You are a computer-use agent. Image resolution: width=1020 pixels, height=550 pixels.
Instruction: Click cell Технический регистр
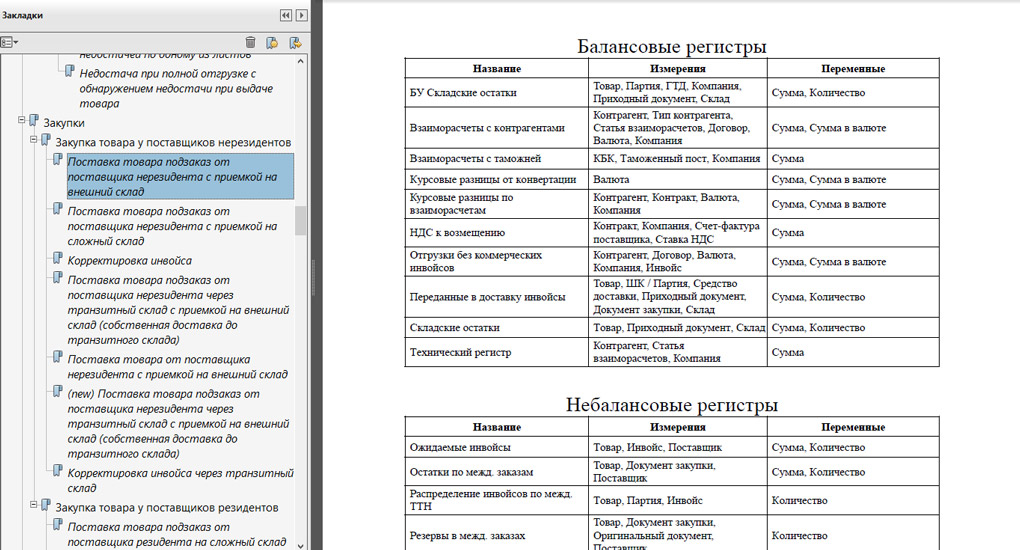click(x=496, y=352)
